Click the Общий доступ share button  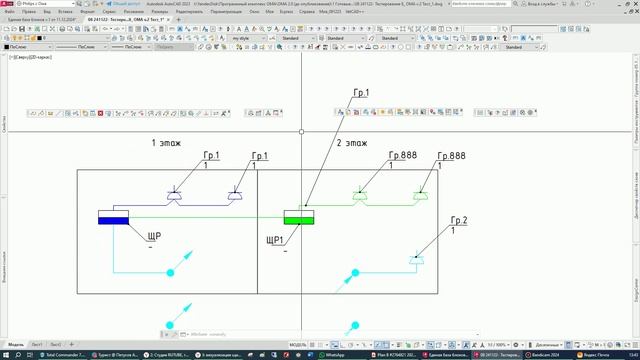coord(124,4)
